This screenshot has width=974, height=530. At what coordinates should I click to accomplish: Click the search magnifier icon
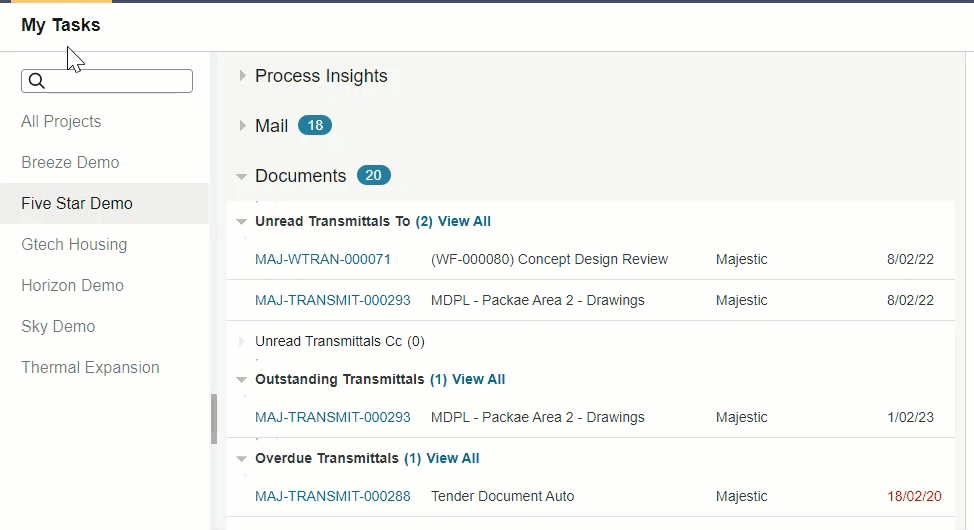(x=37, y=81)
